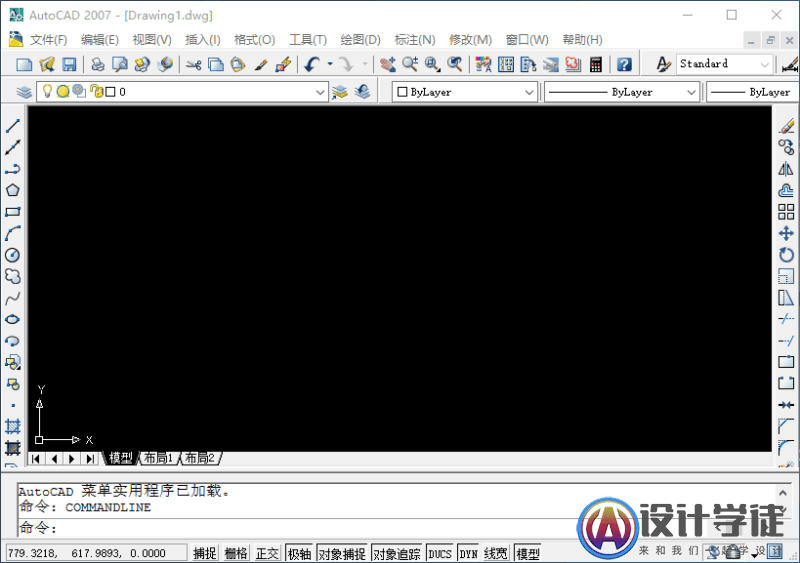Image resolution: width=800 pixels, height=563 pixels.
Task: Select the Rectangle draw tool
Action: tap(13, 212)
